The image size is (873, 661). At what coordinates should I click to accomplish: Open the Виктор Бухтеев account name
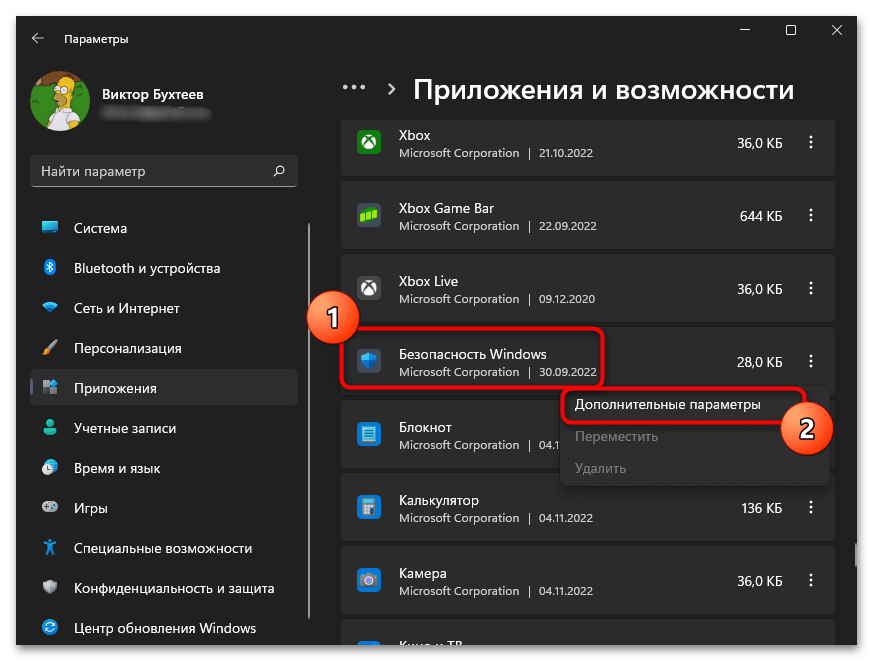(153, 94)
